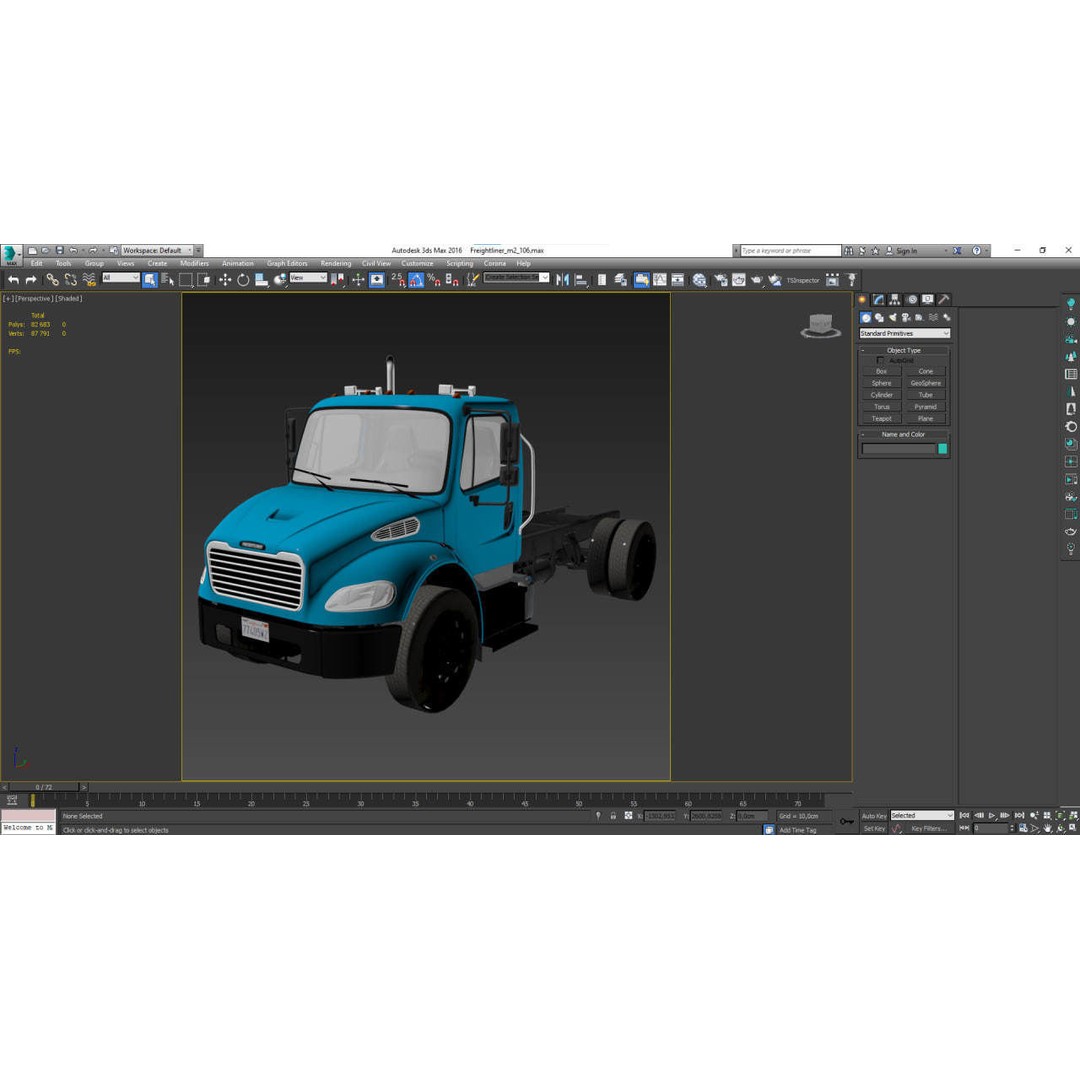Enable the AutoGrid checkbox
The height and width of the screenshot is (1080, 1080).
coord(880,360)
